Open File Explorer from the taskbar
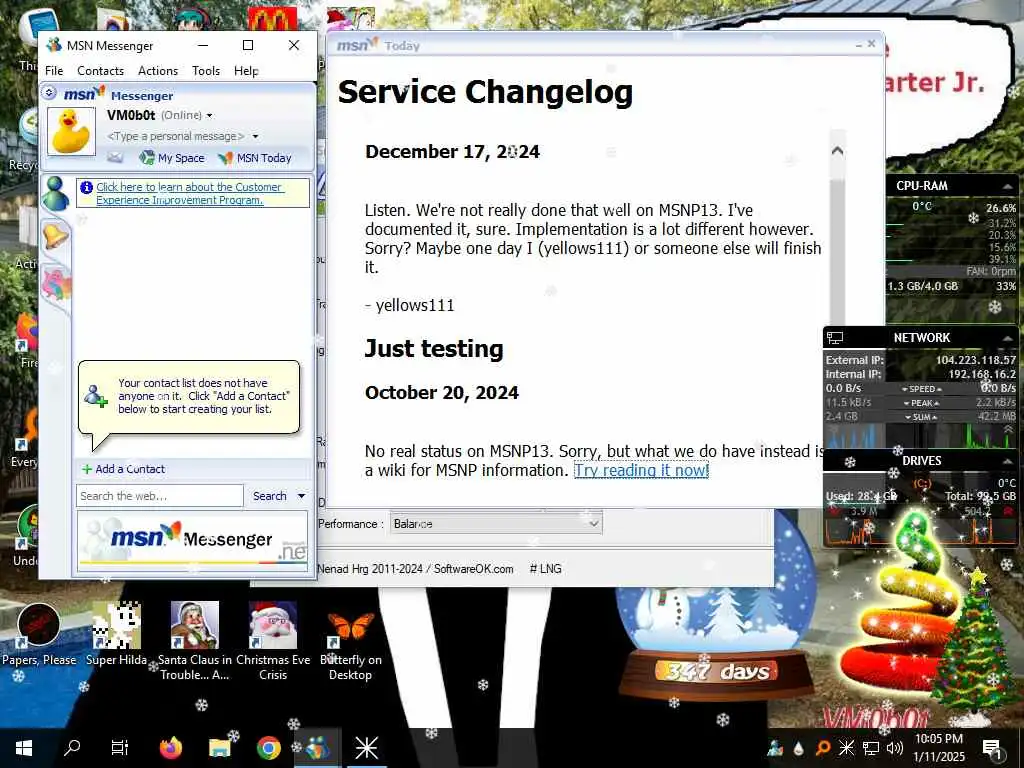This screenshot has height=768, width=1024. pyautogui.click(x=219, y=748)
